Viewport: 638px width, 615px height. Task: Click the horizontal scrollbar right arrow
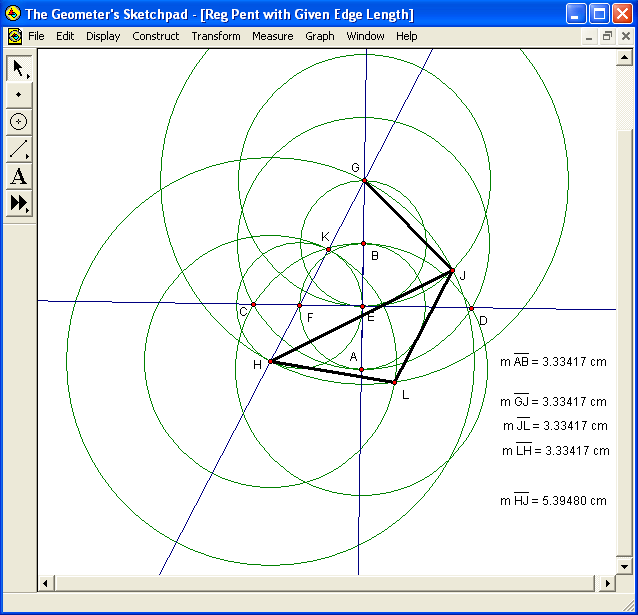click(608, 583)
